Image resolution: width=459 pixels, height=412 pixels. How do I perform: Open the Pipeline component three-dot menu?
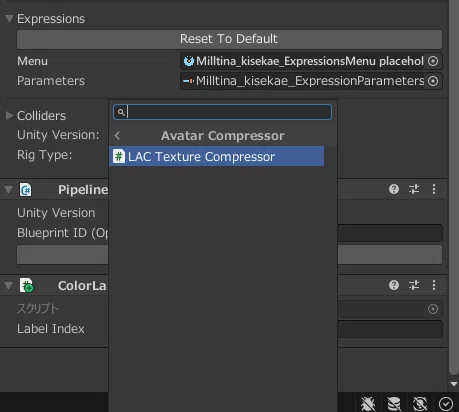point(434,189)
